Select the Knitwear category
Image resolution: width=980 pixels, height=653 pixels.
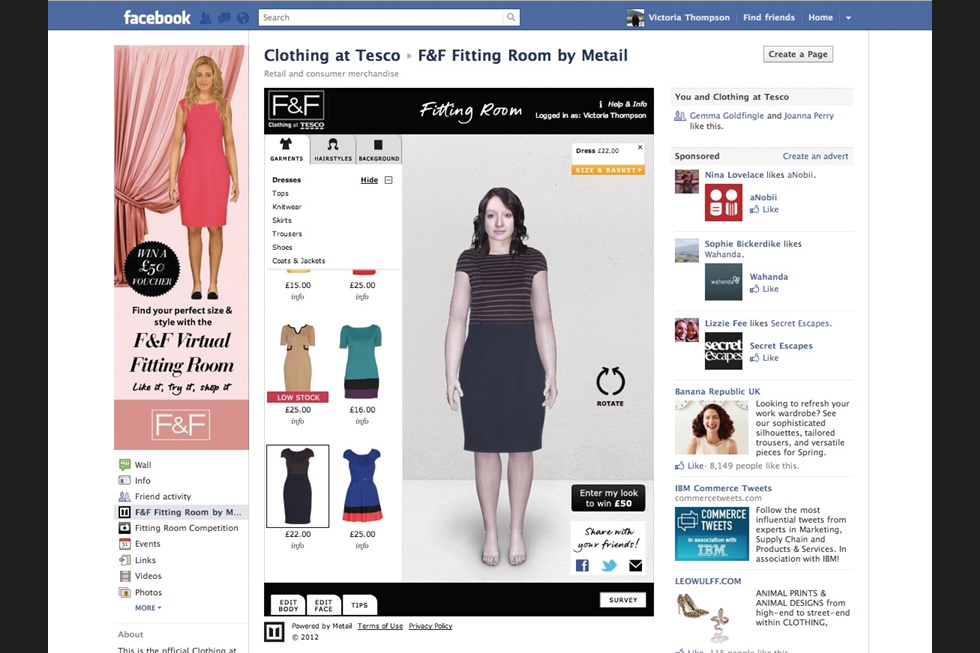[x=287, y=207]
